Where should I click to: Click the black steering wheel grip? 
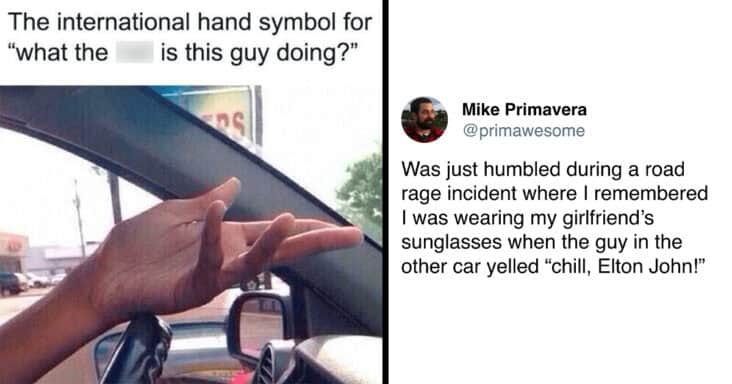138,348
